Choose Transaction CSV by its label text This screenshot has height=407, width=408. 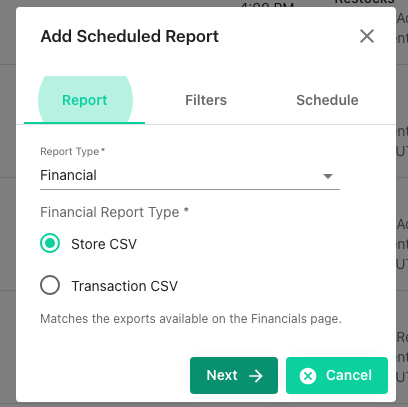tap(124, 286)
